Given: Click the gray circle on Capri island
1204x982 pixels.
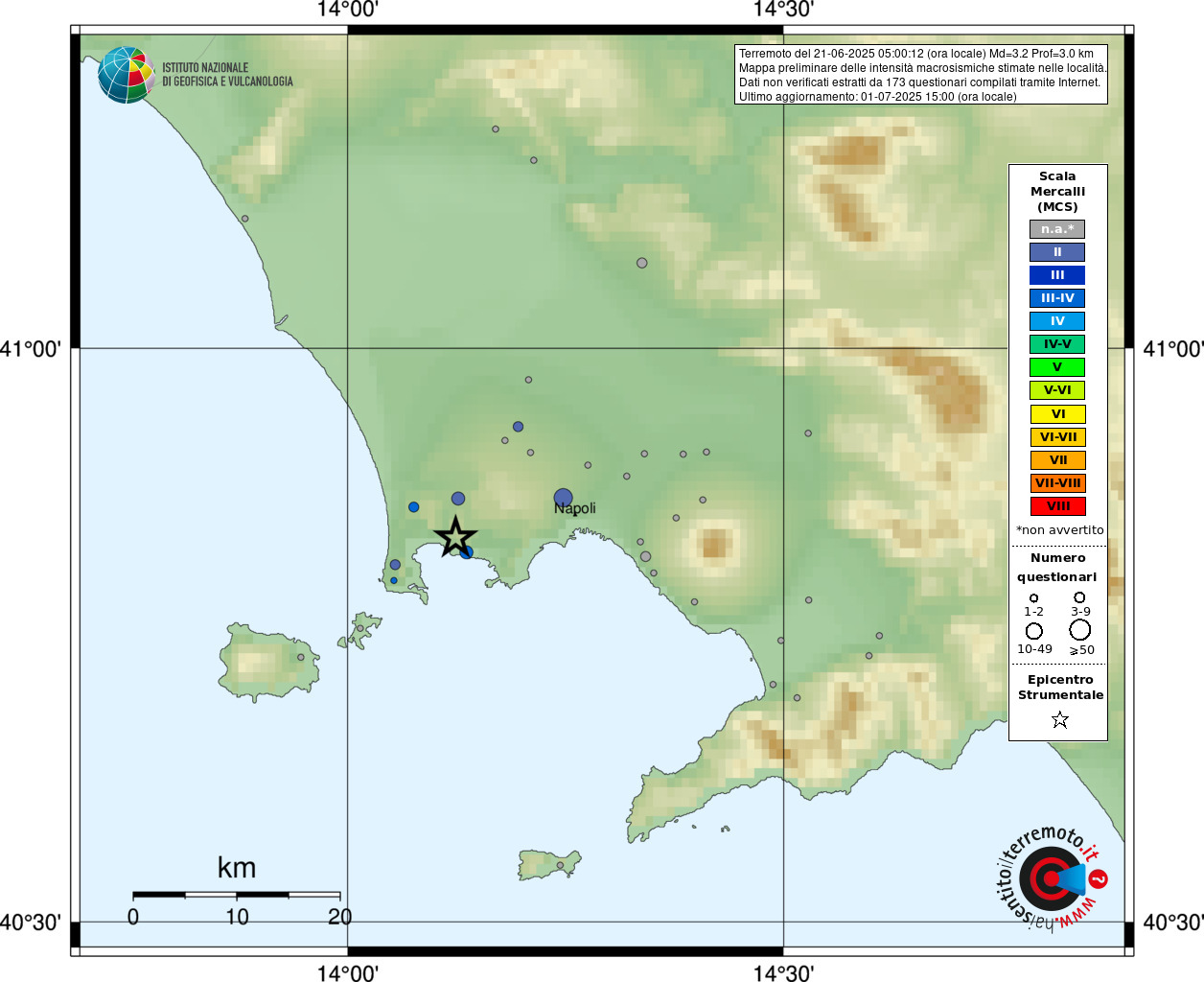Looking at the screenshot, I should tap(561, 865).
